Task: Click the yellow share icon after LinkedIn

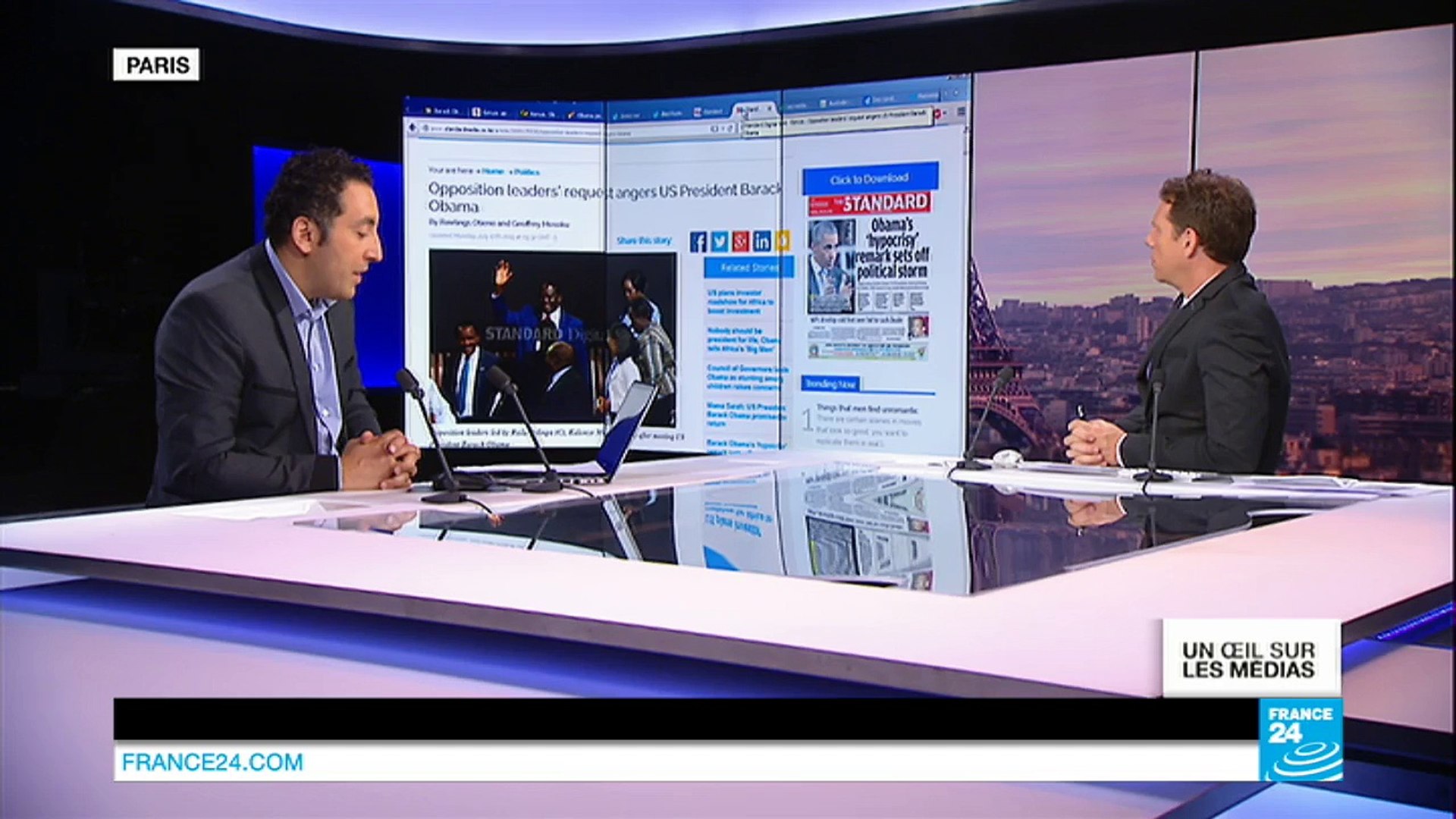Action: (x=782, y=241)
